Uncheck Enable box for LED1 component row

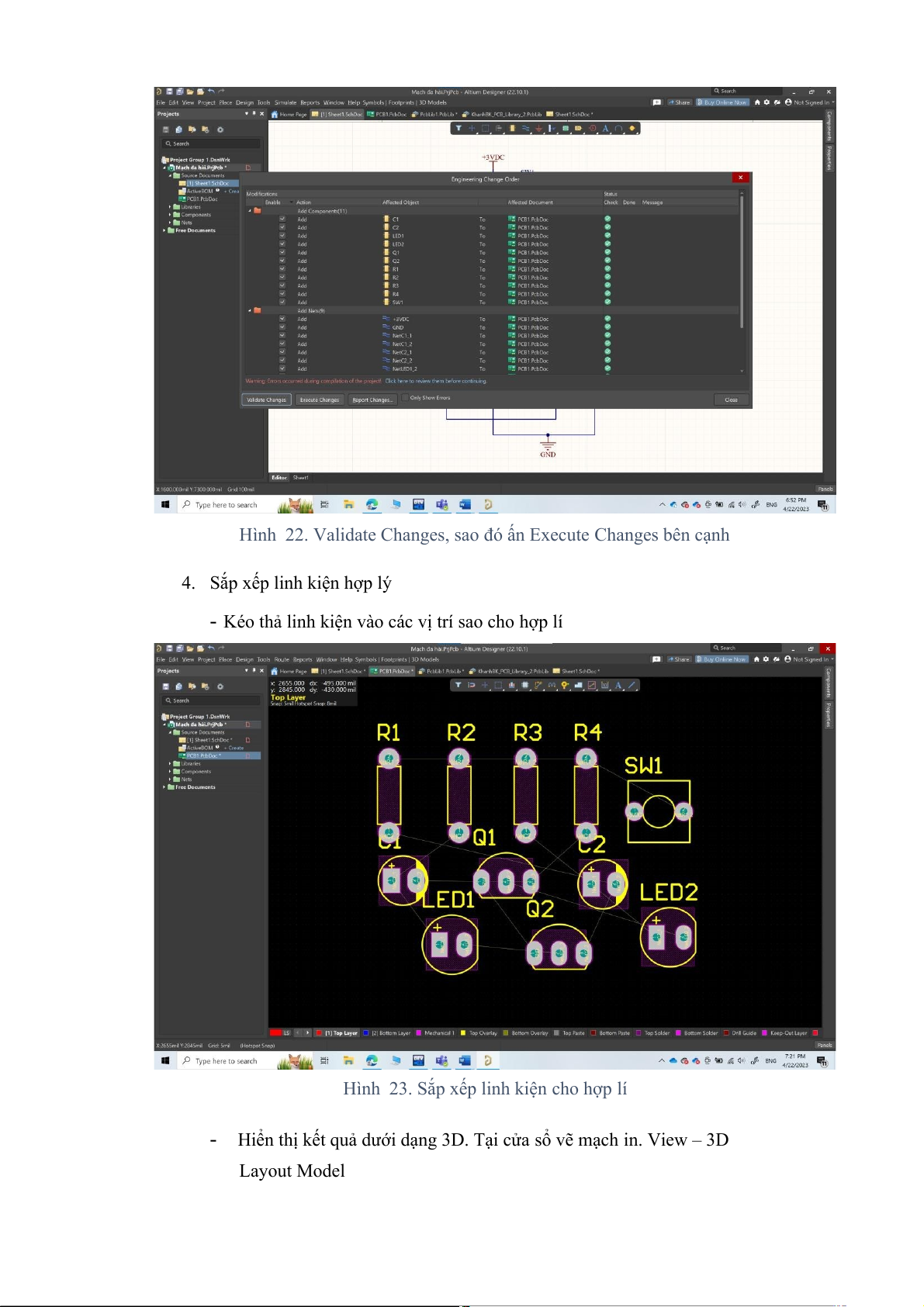(x=282, y=236)
